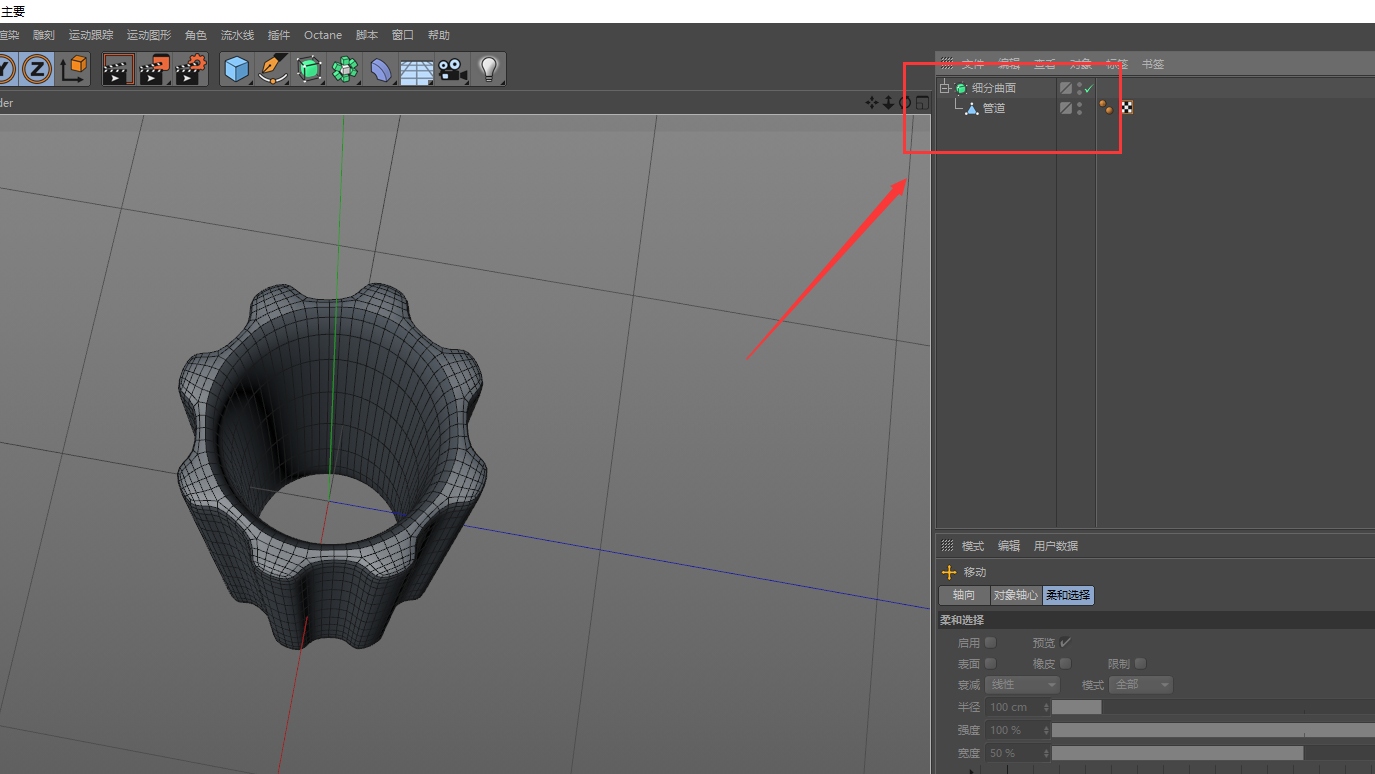1375x774 pixels.
Task: Switch to the 对象轴心 tab
Action: coord(1016,595)
